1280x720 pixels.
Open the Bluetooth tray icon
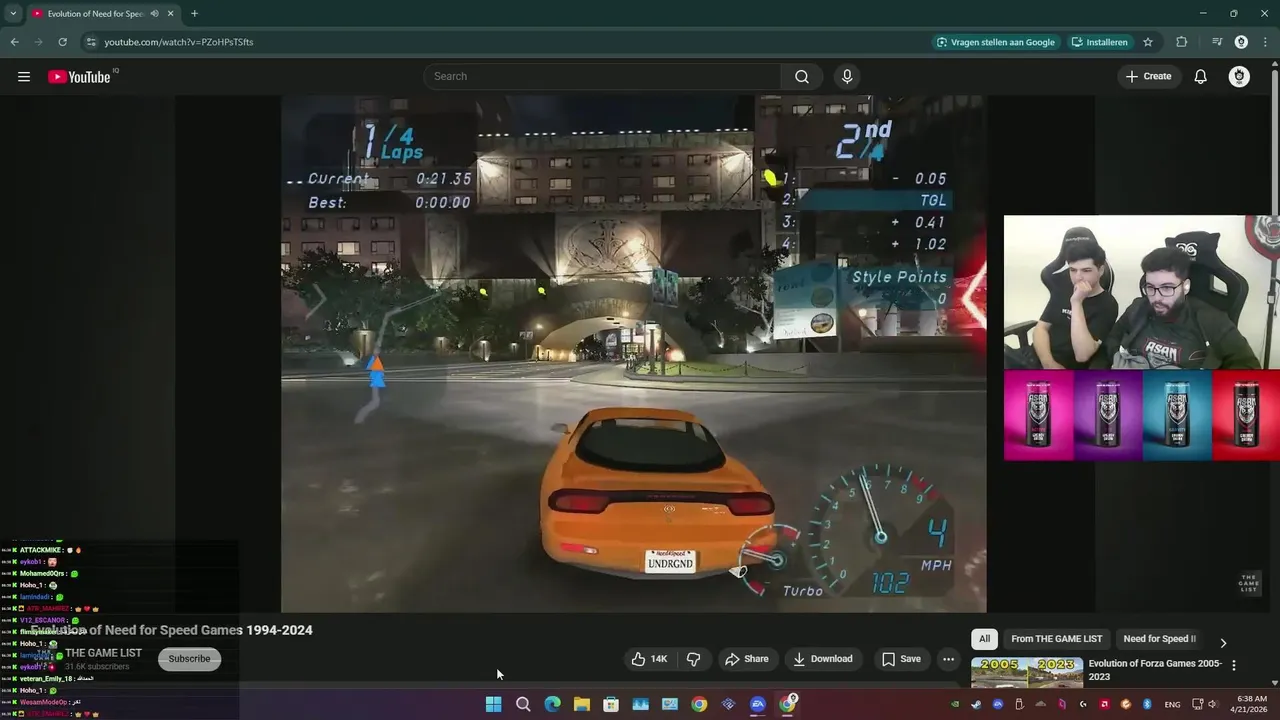[x=1147, y=704]
